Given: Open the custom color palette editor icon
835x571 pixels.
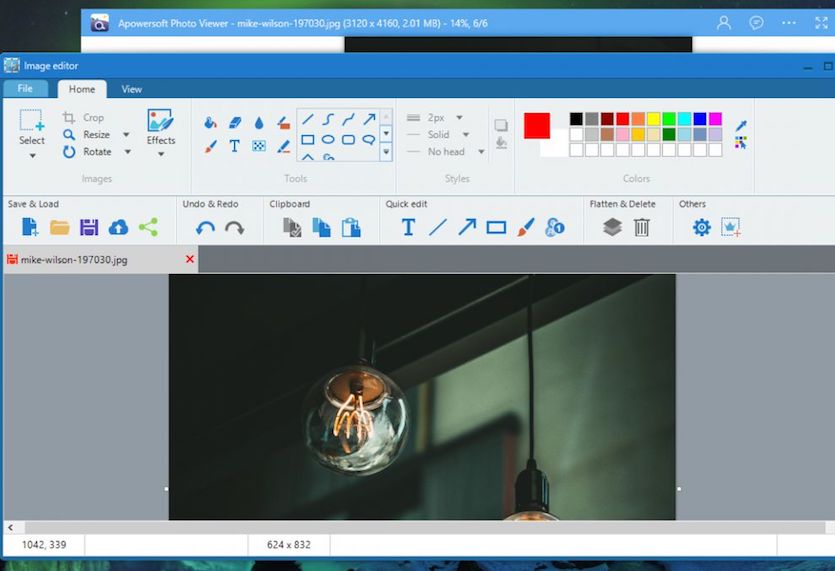Looking at the screenshot, I should click(741, 143).
